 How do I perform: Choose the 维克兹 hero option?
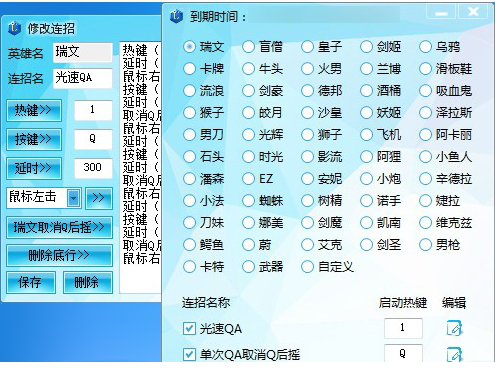[x=425, y=223]
